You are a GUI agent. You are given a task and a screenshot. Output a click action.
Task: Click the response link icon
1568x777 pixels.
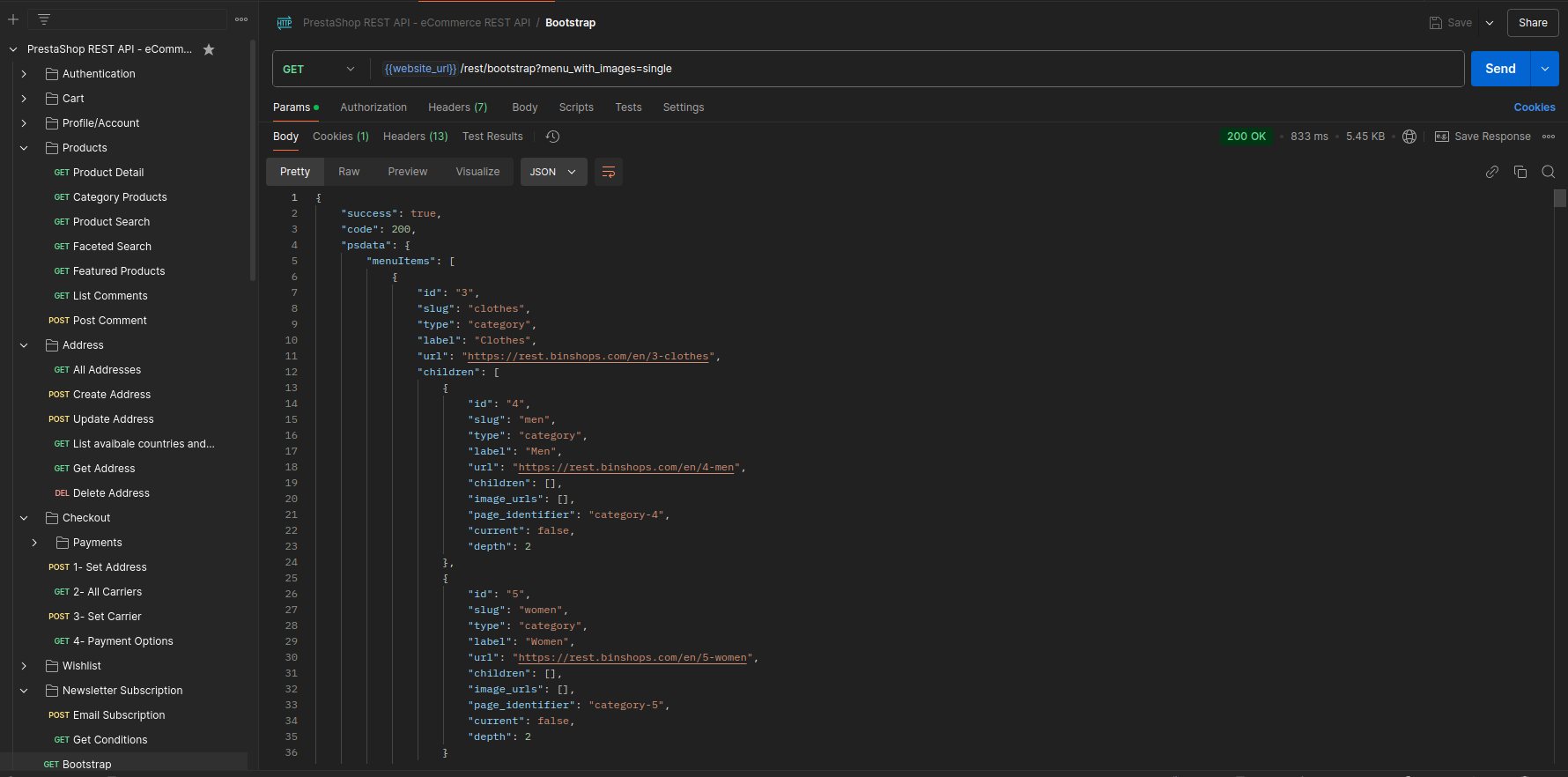tap(1492, 172)
